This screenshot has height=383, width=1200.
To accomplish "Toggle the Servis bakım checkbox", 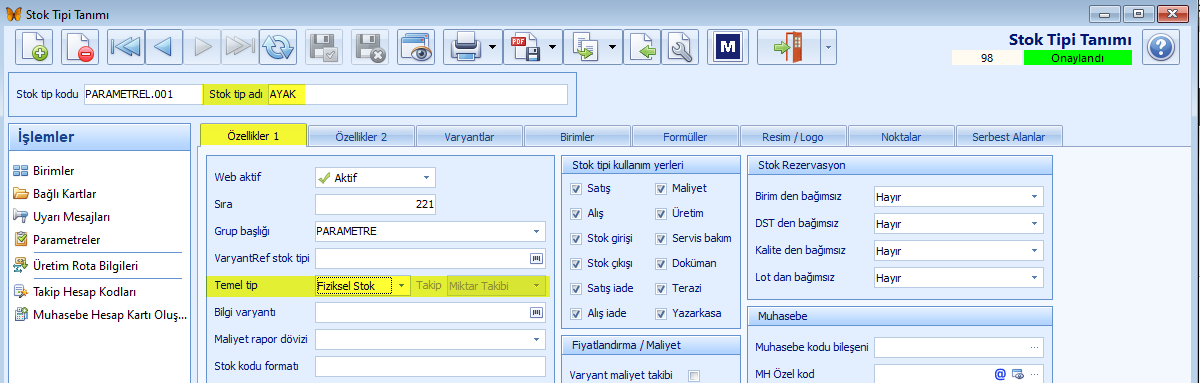I will [662, 238].
